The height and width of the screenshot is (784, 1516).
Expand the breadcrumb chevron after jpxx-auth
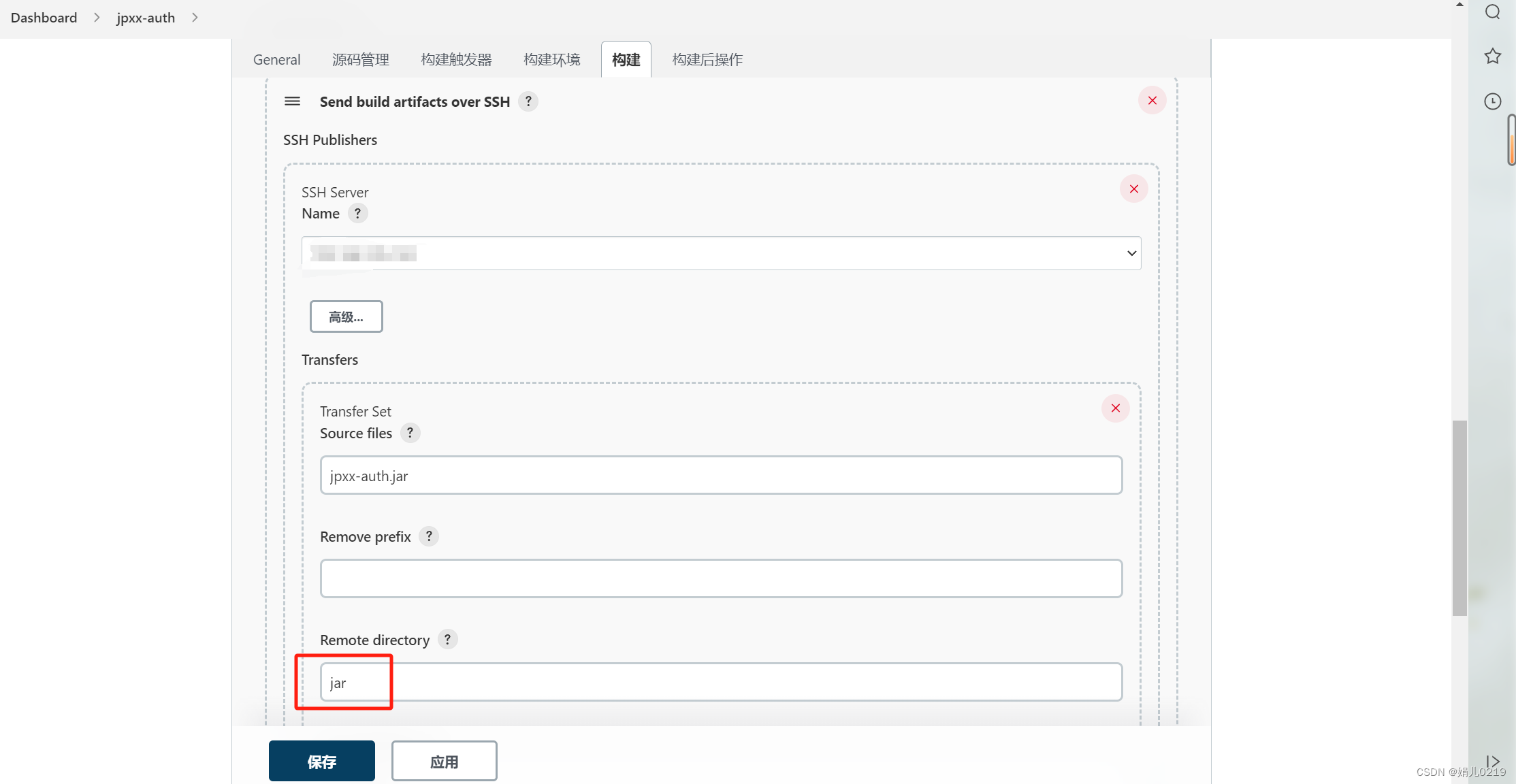(x=195, y=18)
